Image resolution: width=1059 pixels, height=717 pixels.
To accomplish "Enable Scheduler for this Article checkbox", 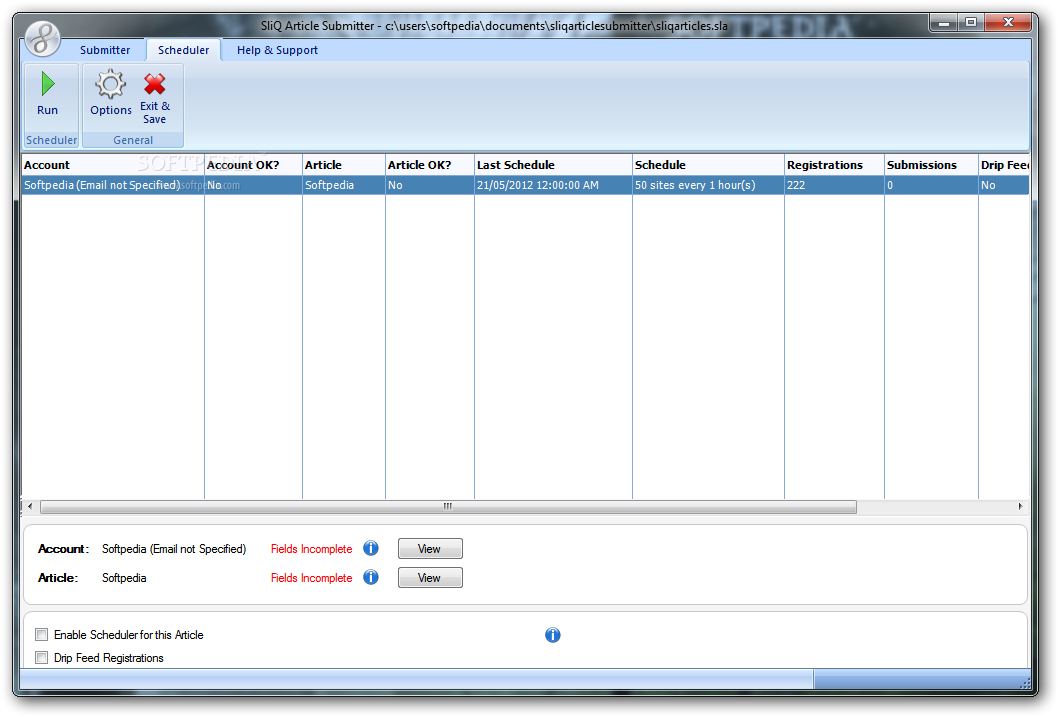I will tap(42, 635).
